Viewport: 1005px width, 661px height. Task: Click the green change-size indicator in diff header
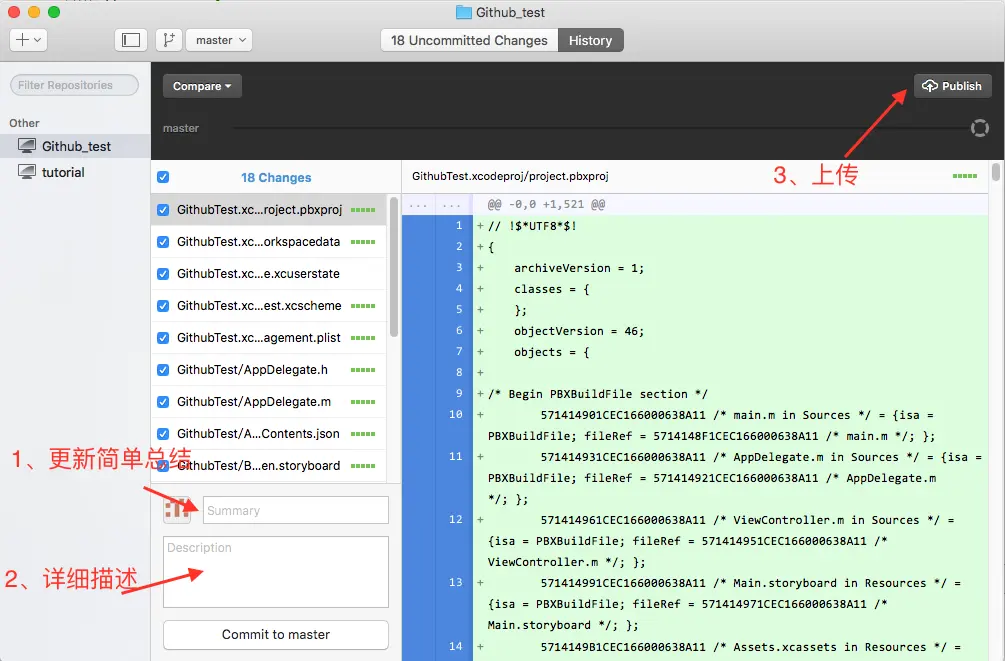(965, 176)
